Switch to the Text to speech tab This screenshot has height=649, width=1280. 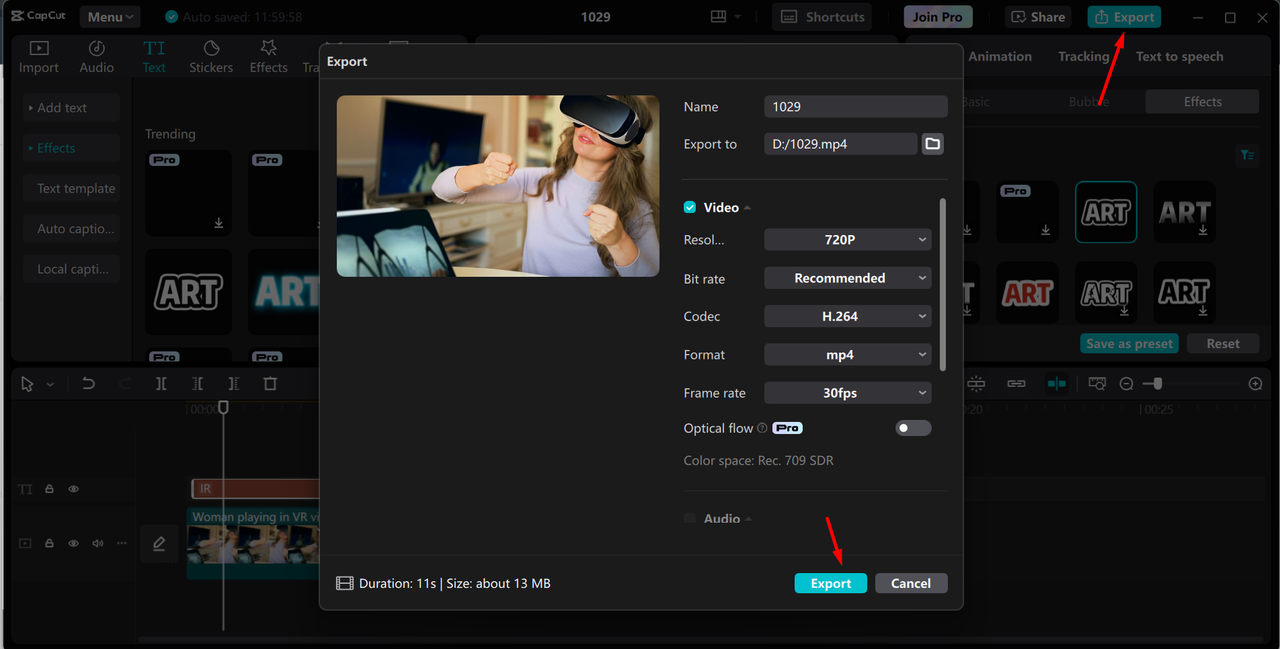point(1179,57)
